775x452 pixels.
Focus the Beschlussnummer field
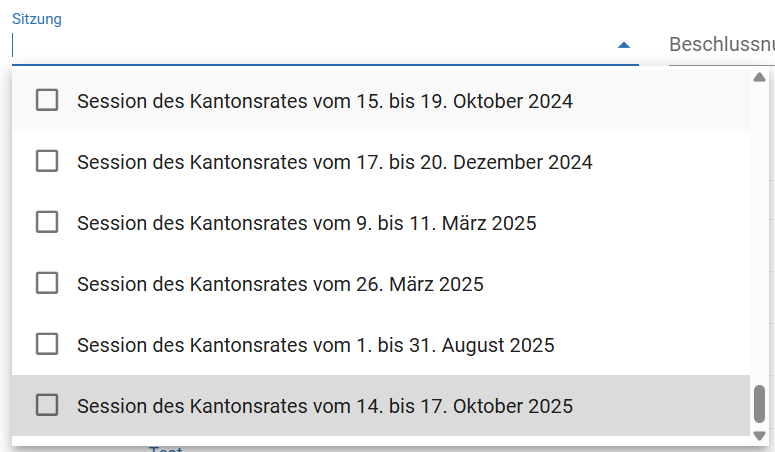click(721, 46)
